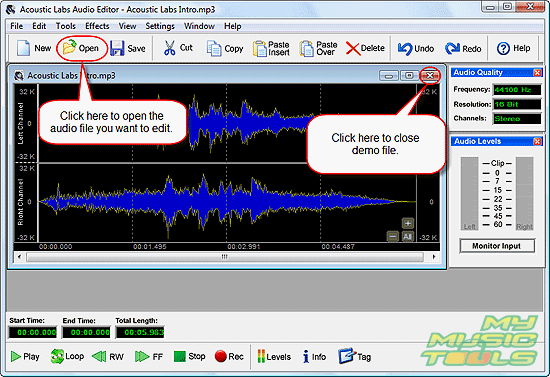Close the Acoustic Labs Intro.mp3 document window
Image resolution: width=550 pixels, height=377 pixels.
click(430, 75)
